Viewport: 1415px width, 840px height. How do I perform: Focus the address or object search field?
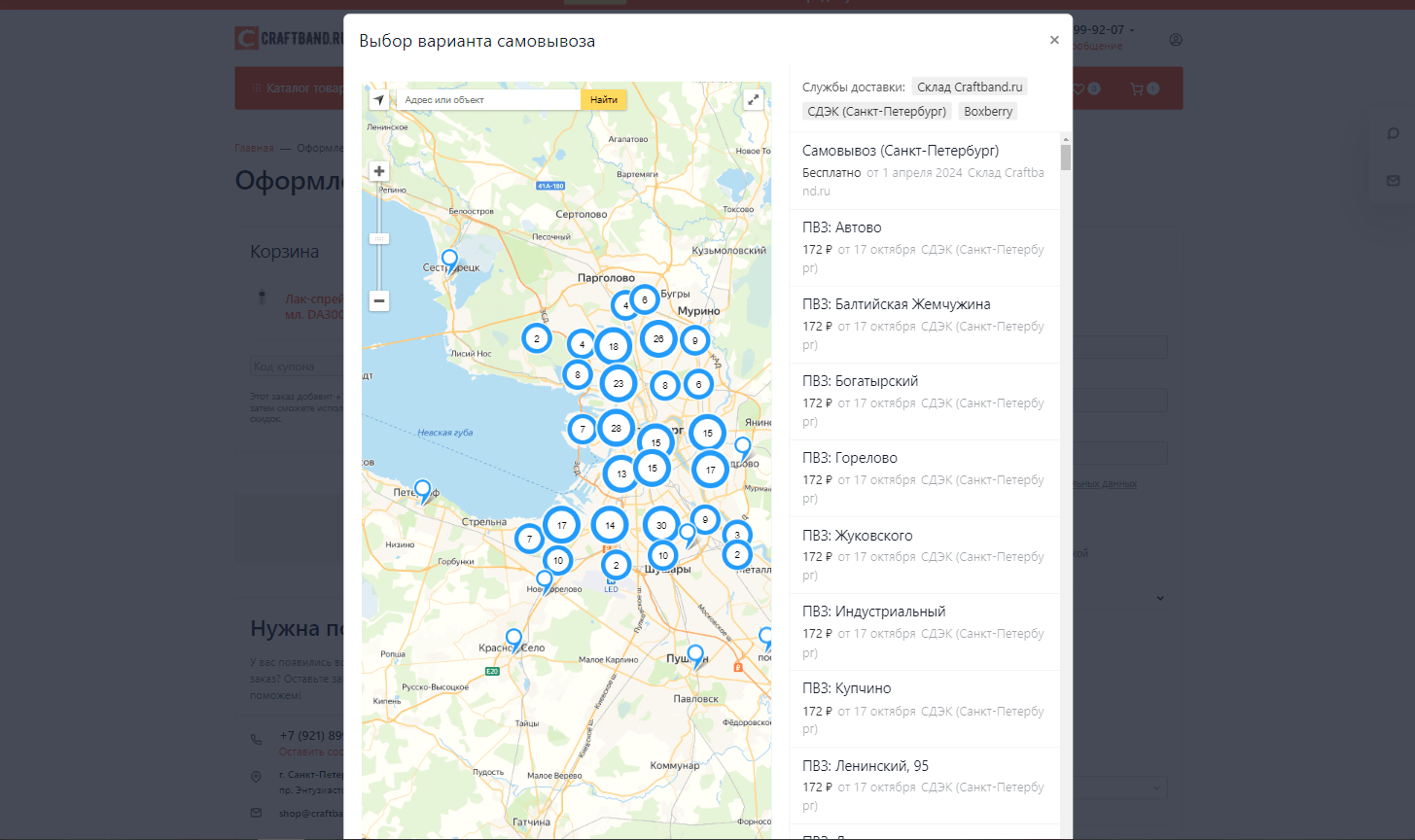coord(489,100)
